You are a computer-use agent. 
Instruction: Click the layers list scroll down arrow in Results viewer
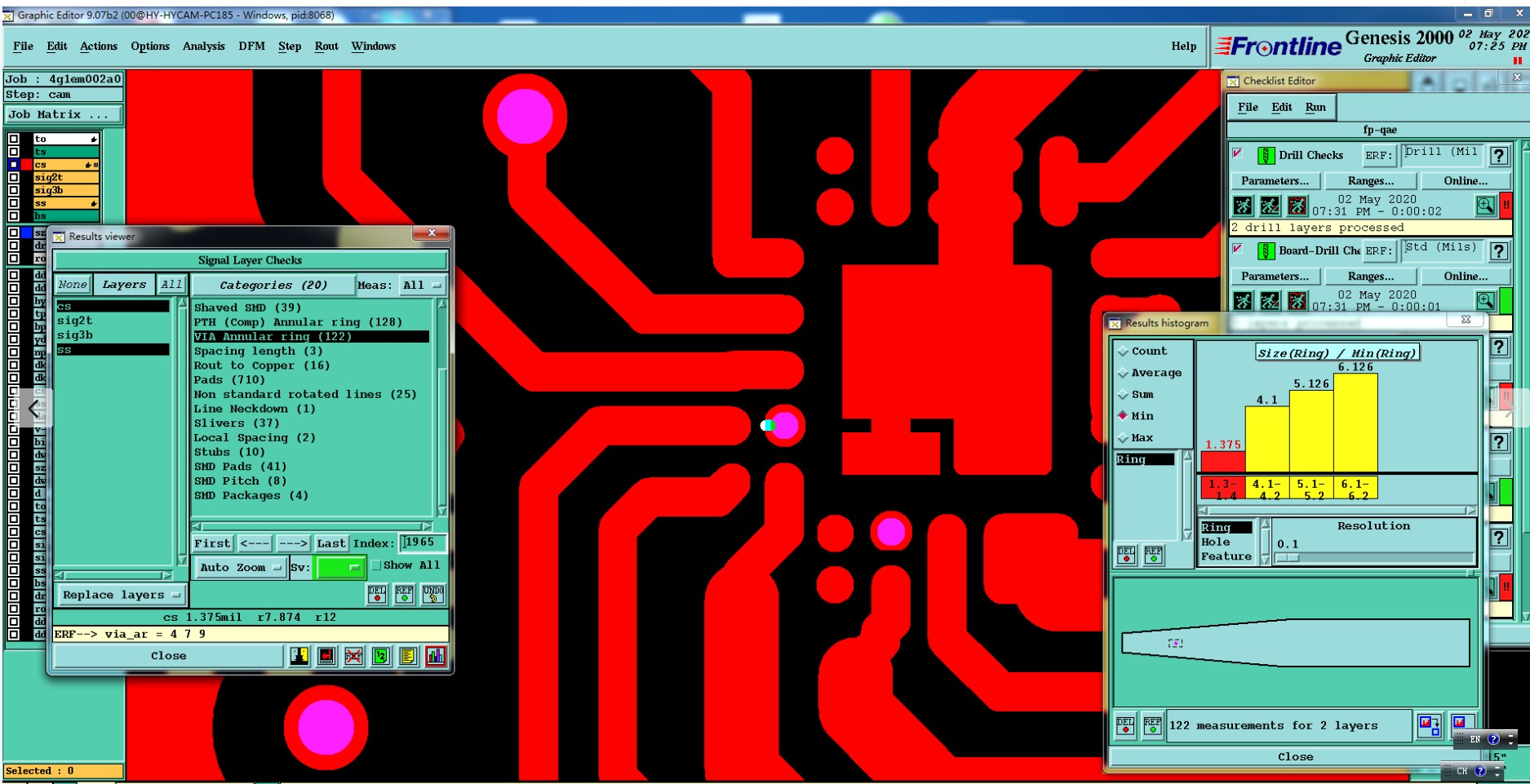pos(182,560)
